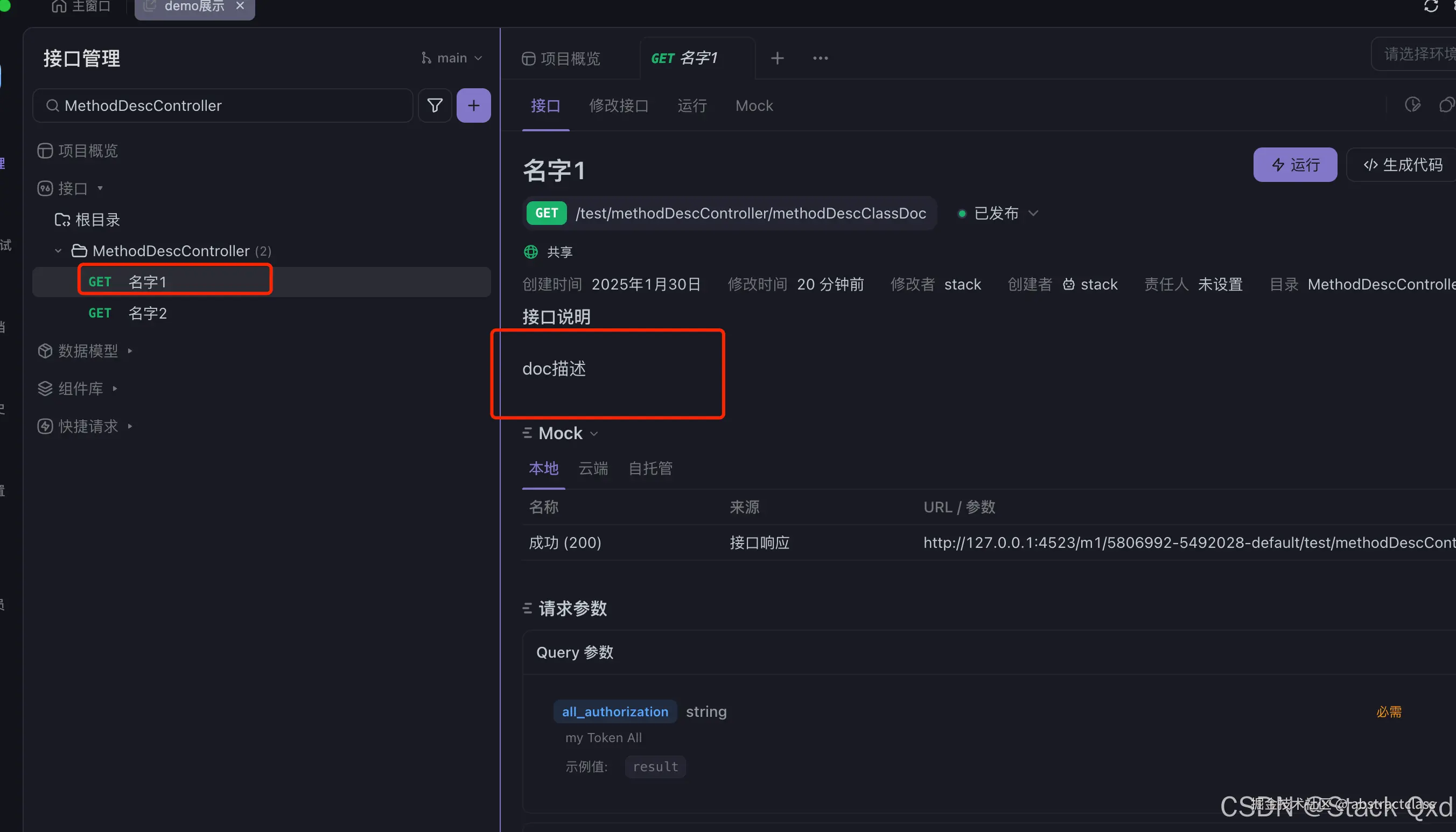The width and height of the screenshot is (1456, 832).
Task: Collapse the Mock section chevron
Action: (594, 434)
